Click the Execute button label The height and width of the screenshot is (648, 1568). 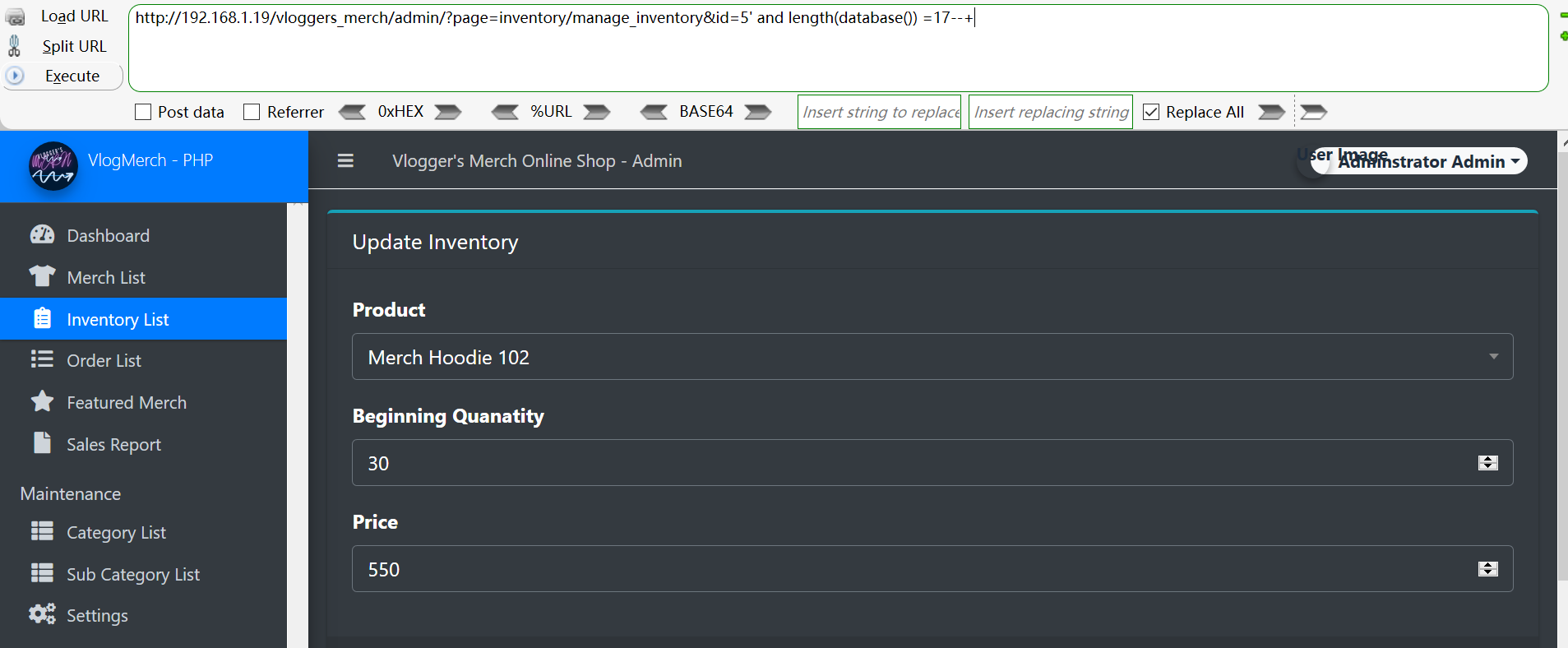tap(72, 76)
